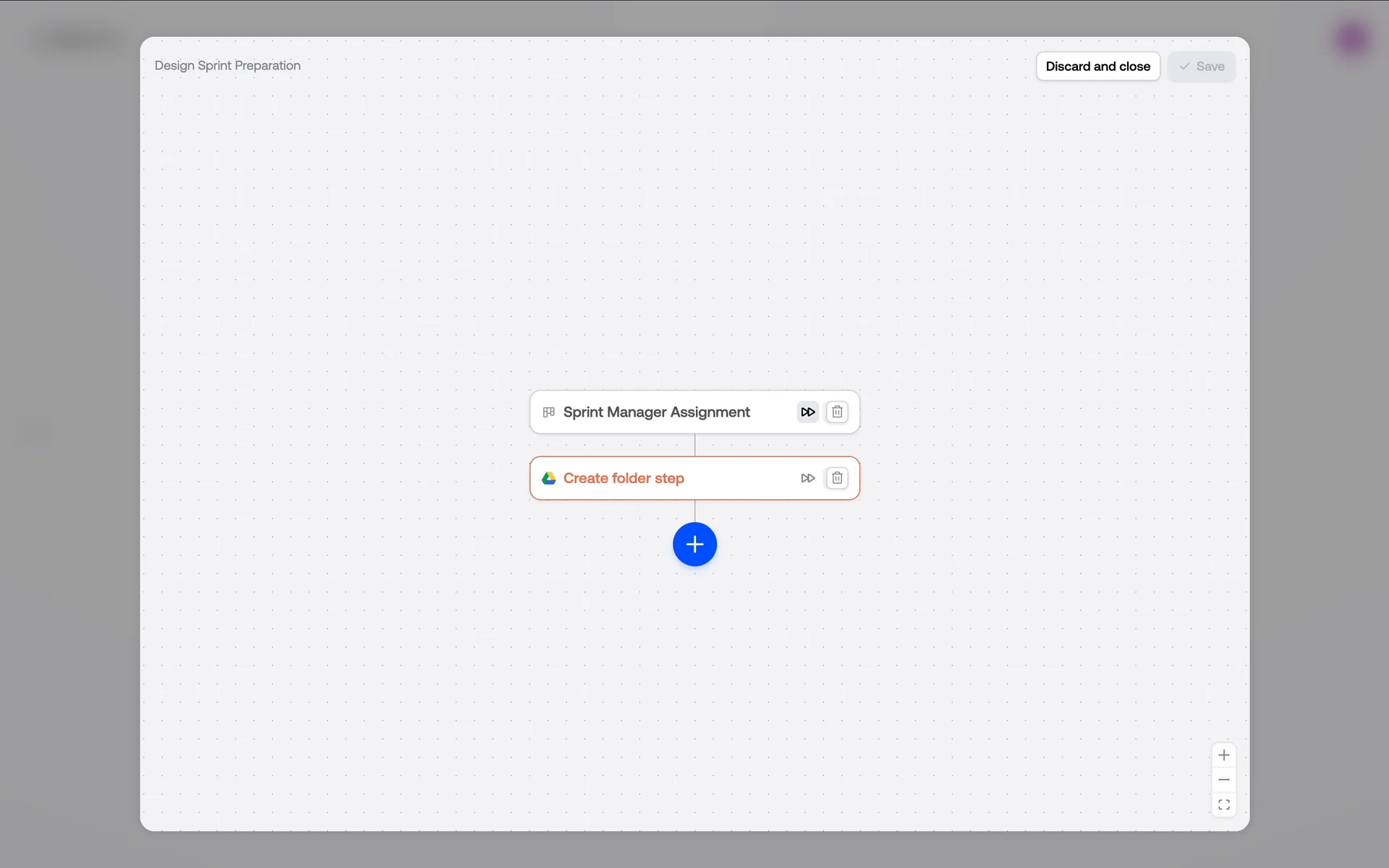Image resolution: width=1389 pixels, height=868 pixels.
Task: Click the checkmark icon in Save button
Action: (x=1184, y=67)
